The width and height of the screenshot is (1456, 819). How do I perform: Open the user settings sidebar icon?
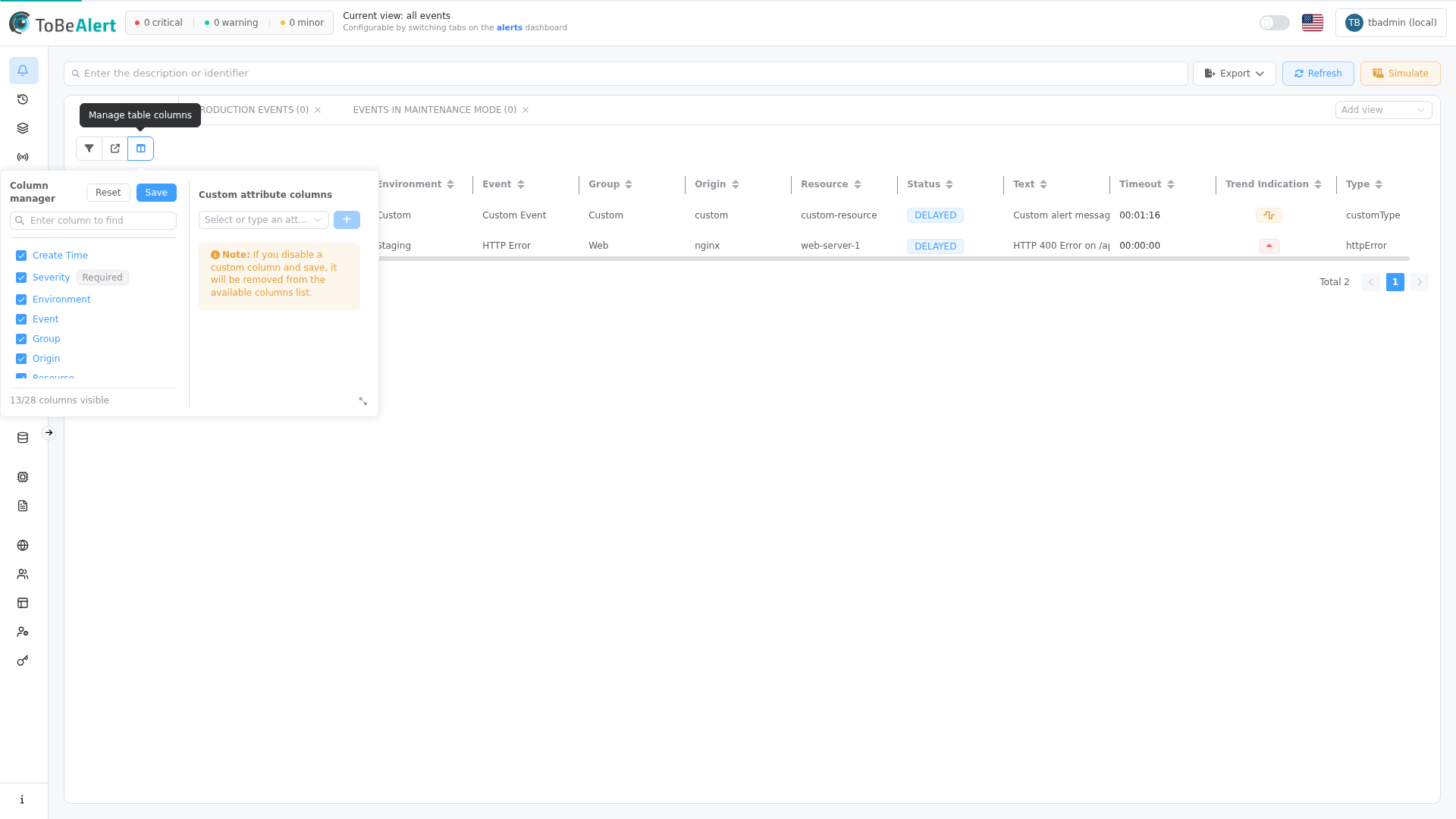point(23,632)
